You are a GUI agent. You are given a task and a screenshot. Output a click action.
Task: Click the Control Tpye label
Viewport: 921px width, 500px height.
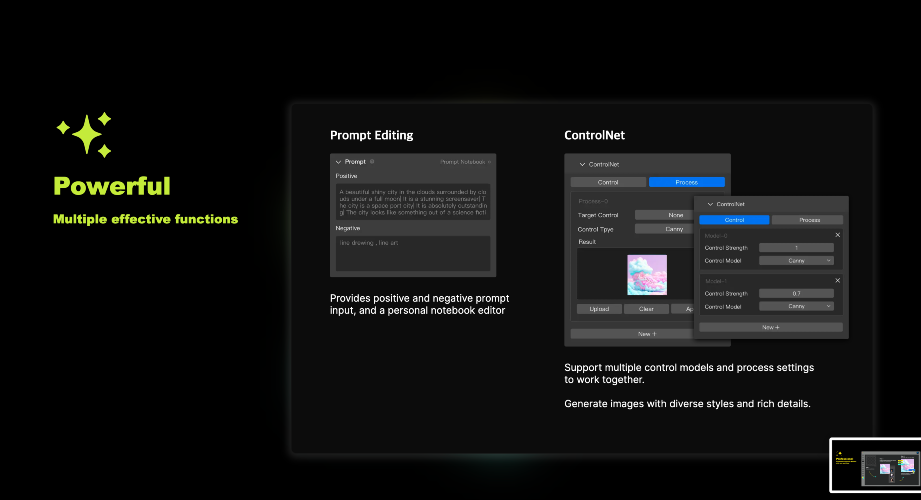596,230
